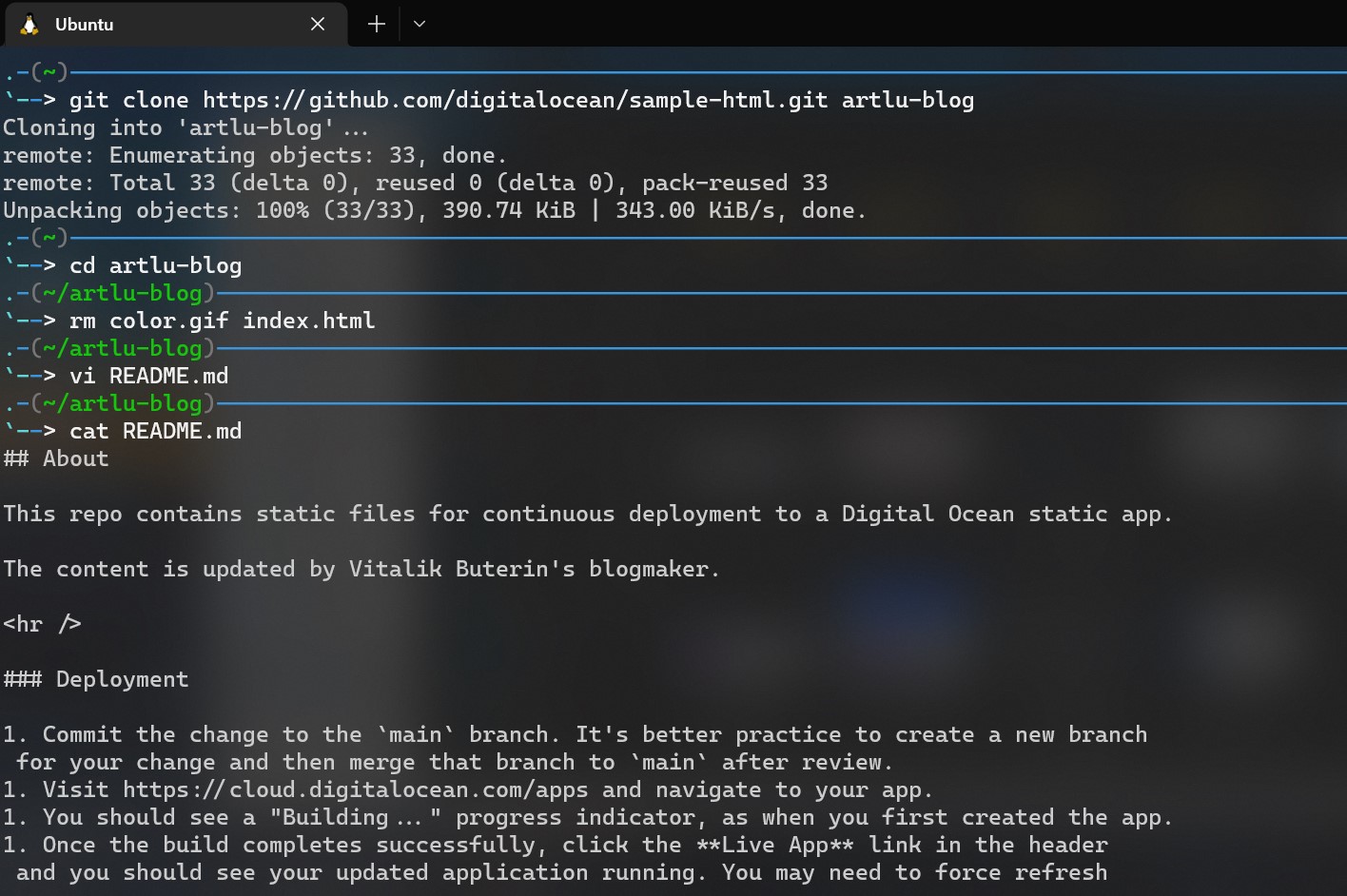Click the ### Deployment heading text
The width and height of the screenshot is (1347, 896).
click(96, 678)
